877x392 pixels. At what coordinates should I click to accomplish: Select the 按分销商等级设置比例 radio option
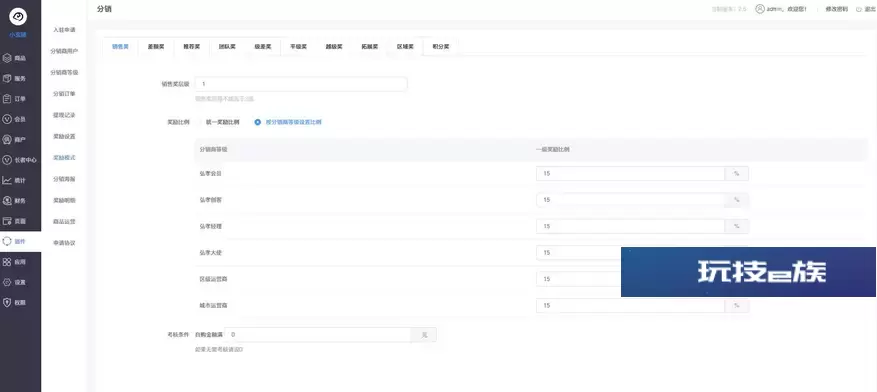click(288, 122)
